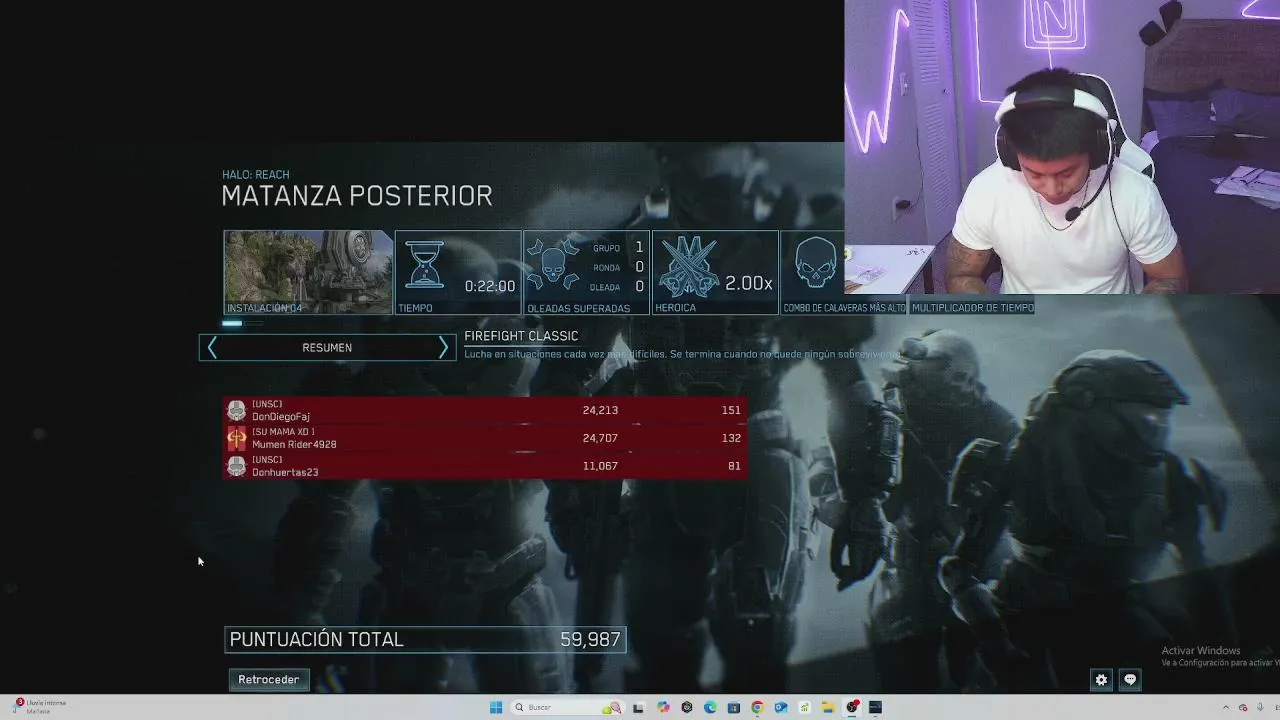Open the game settings gear icon
Image resolution: width=1280 pixels, height=720 pixels.
pos(1101,680)
